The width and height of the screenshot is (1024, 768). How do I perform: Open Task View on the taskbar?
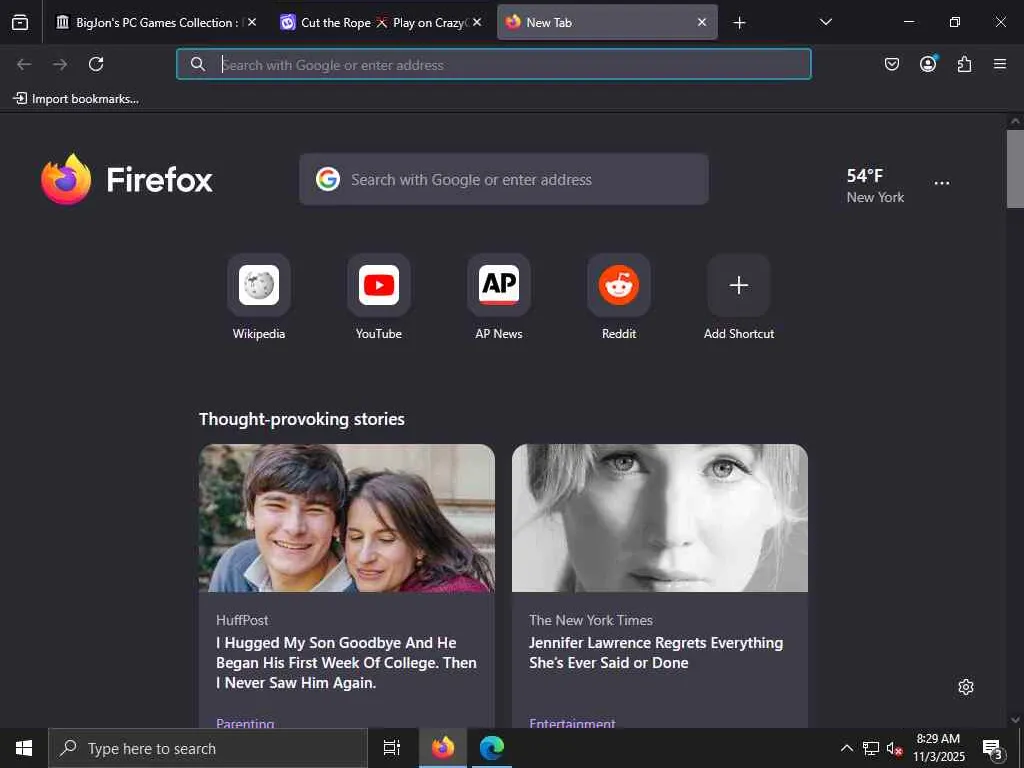click(392, 748)
